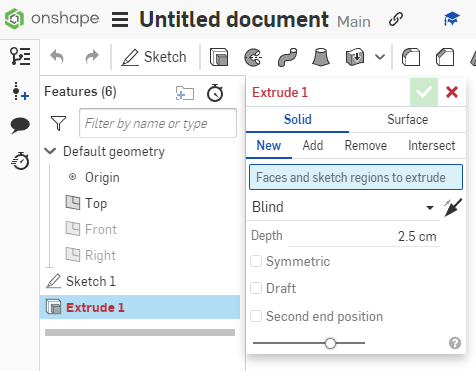Copy the document link icon
The image size is (476, 371).
pos(396,19)
